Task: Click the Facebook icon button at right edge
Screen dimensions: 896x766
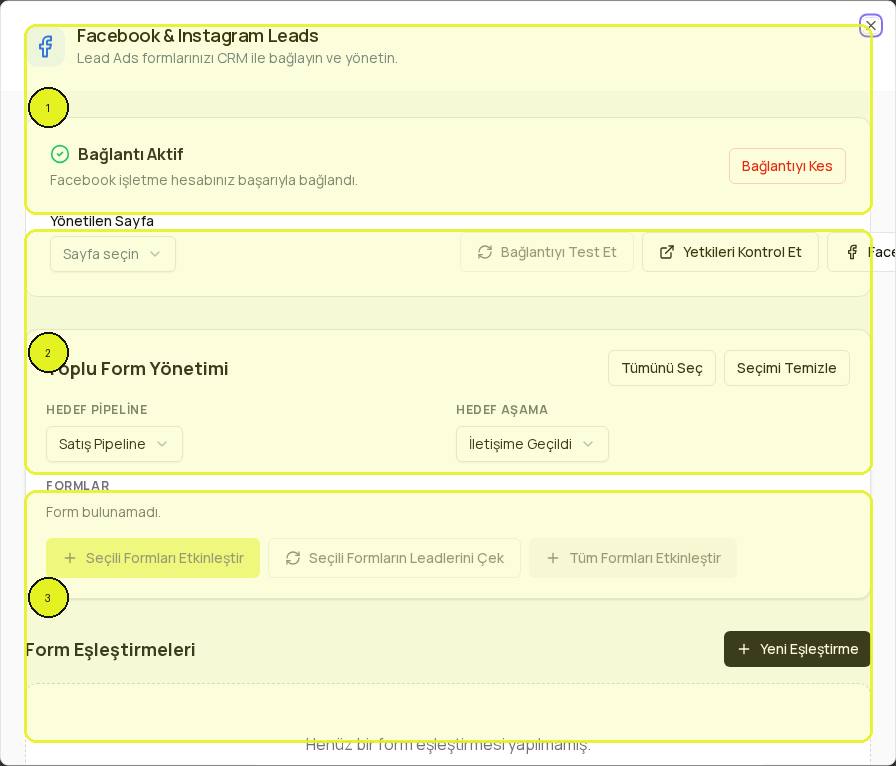Action: (862, 252)
